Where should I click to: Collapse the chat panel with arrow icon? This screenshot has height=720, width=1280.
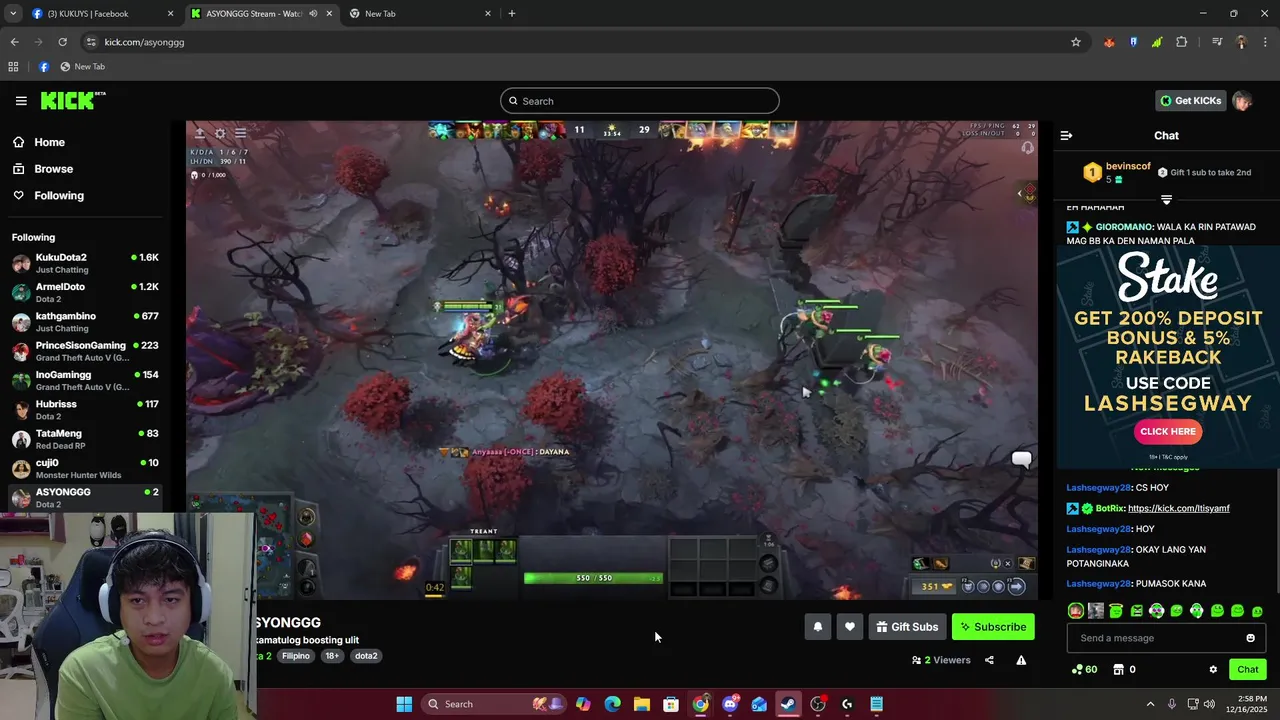[x=1066, y=135]
